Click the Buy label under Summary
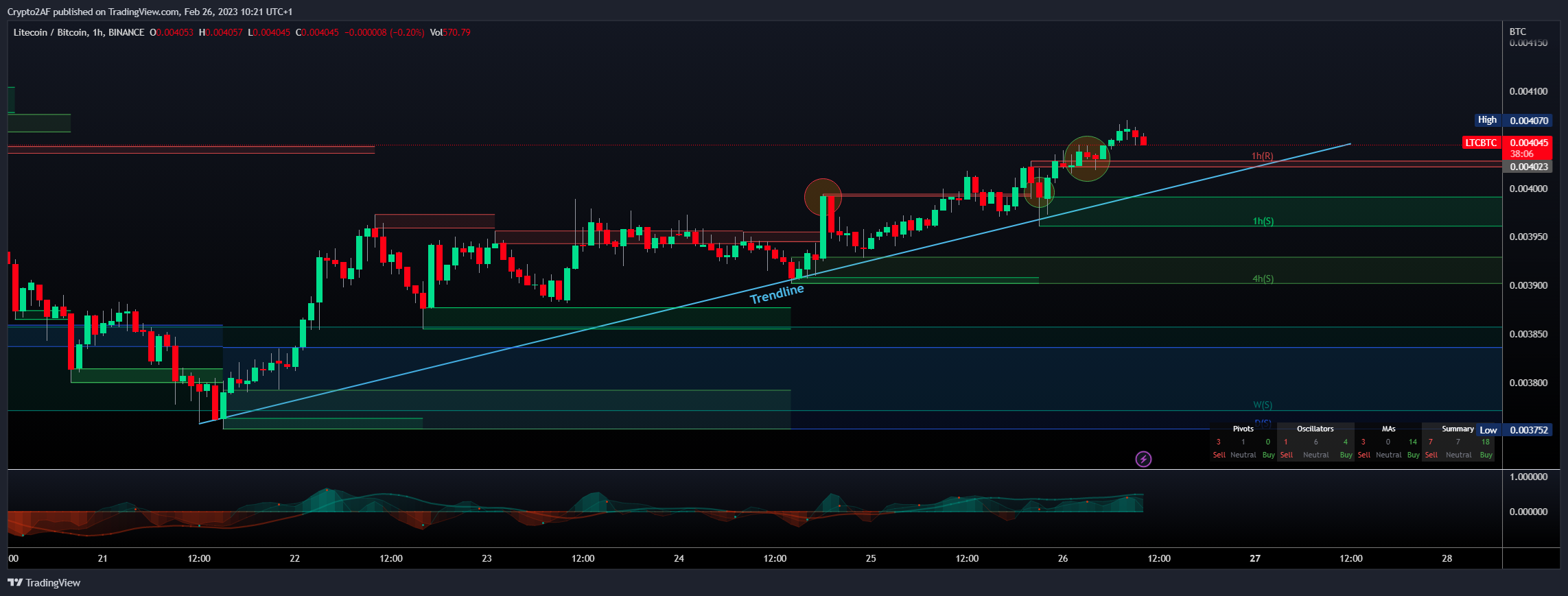This screenshot has height=596, width=1568. [x=1486, y=455]
